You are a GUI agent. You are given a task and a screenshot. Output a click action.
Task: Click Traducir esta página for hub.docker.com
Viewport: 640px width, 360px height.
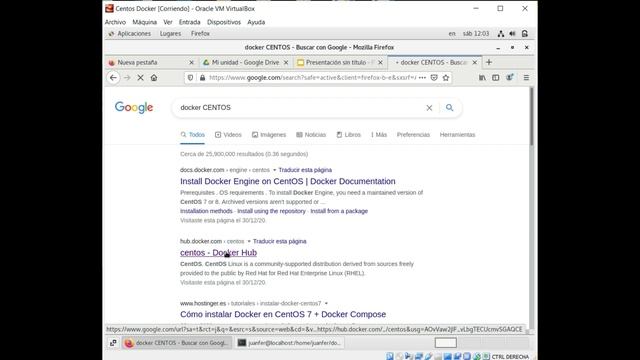click(x=280, y=242)
